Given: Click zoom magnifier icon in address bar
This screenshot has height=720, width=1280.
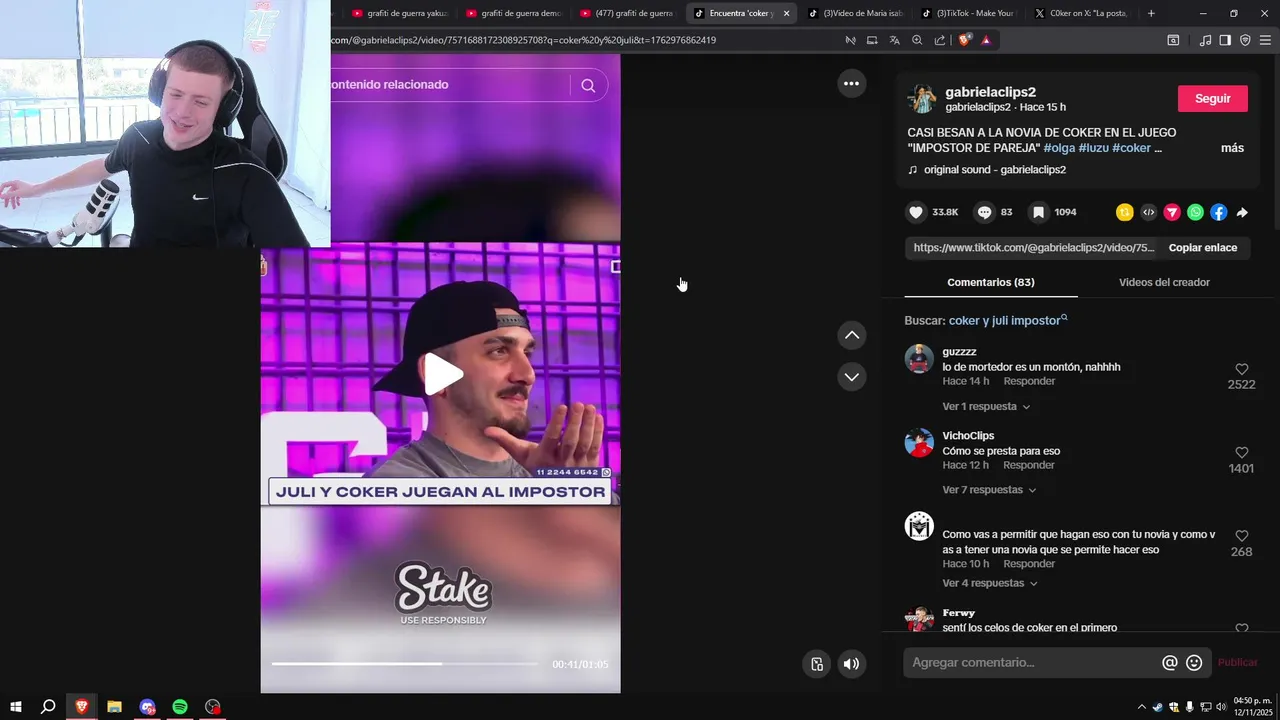Looking at the screenshot, I should tap(917, 40).
